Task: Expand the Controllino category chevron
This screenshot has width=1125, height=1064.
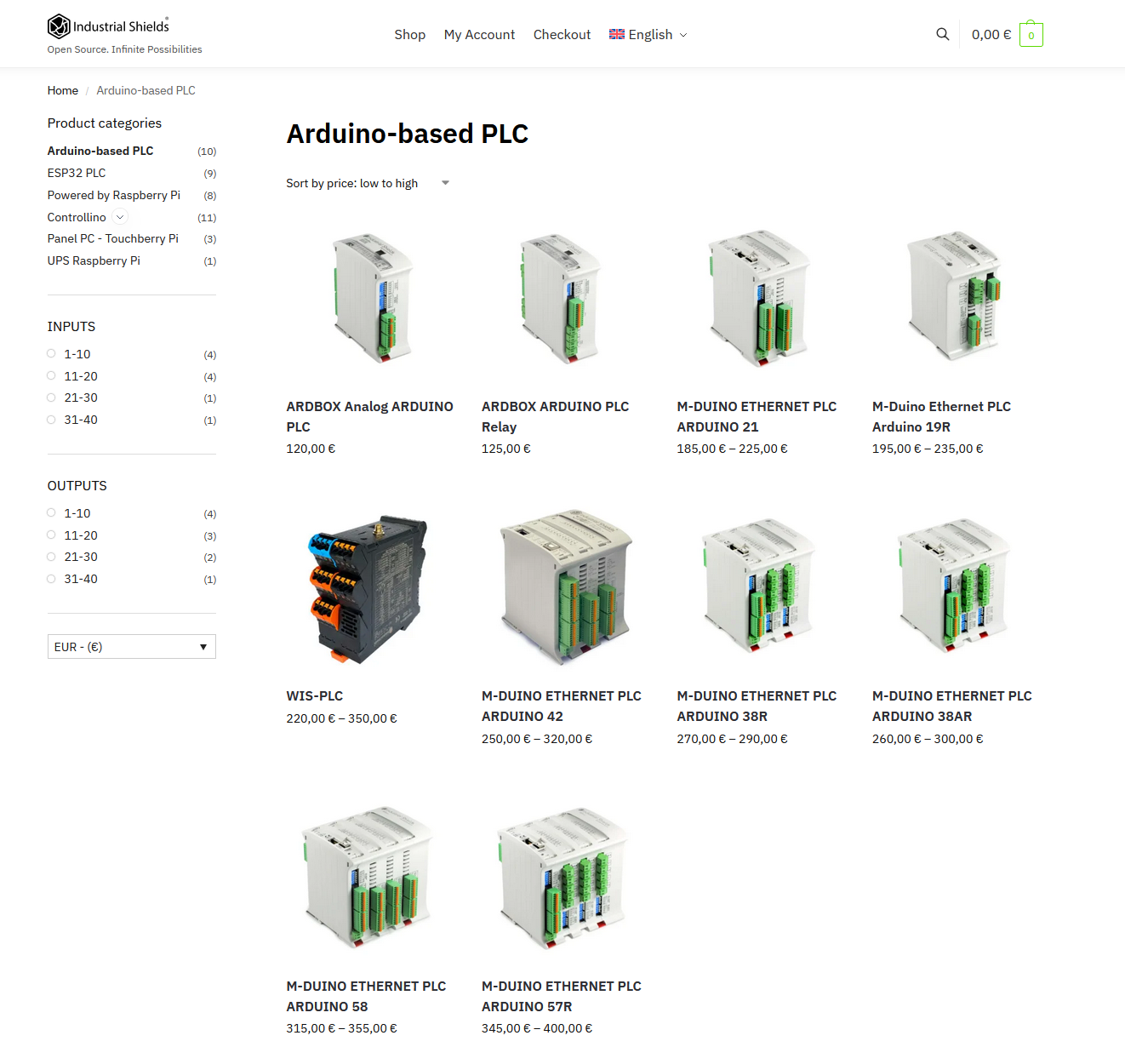Action: pyautogui.click(x=120, y=217)
